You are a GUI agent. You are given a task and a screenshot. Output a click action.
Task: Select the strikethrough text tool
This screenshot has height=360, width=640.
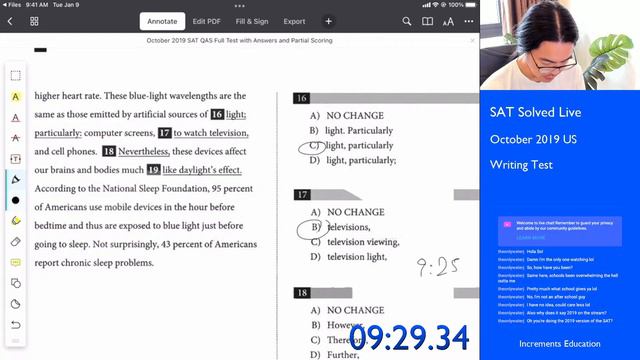point(16,138)
